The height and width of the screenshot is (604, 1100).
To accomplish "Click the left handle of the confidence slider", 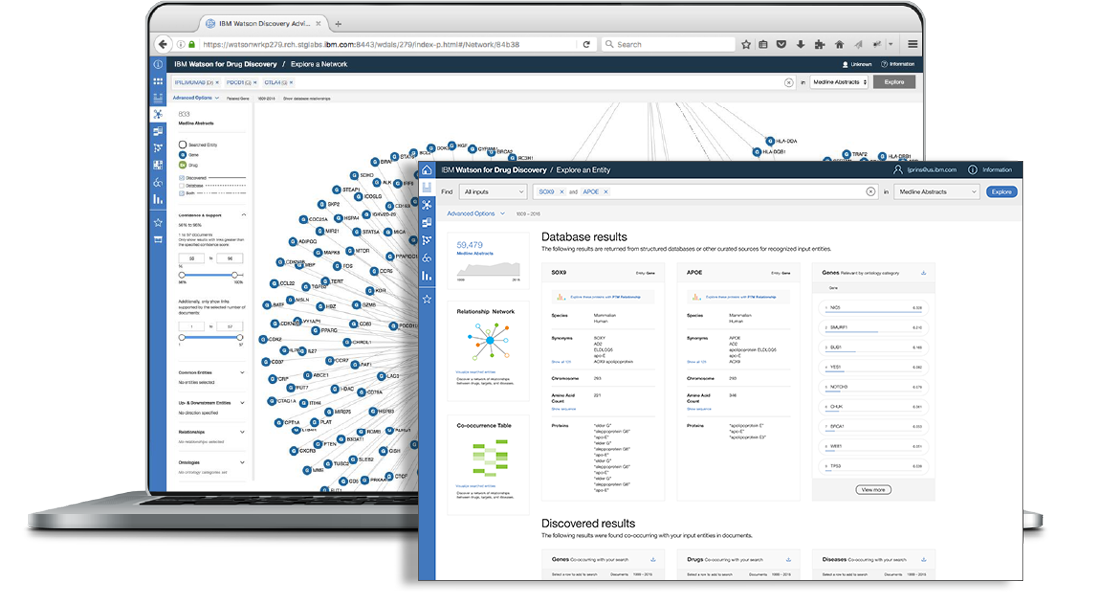I will (x=181, y=274).
